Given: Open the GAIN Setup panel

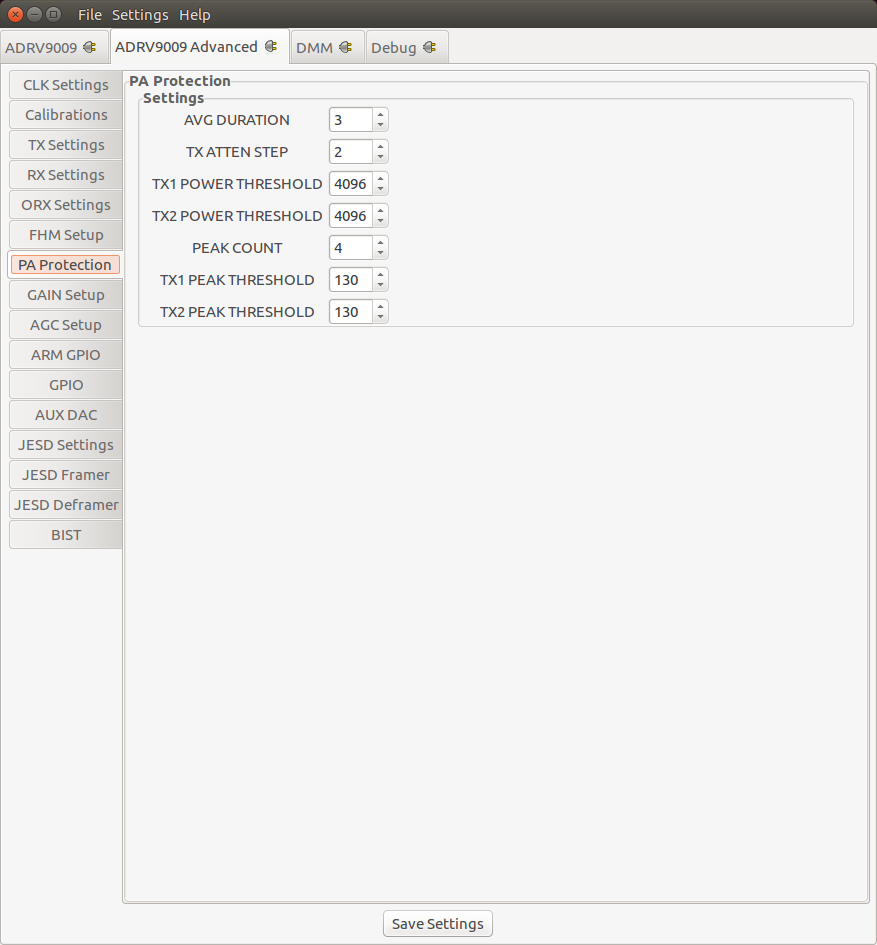Looking at the screenshot, I should (x=65, y=294).
